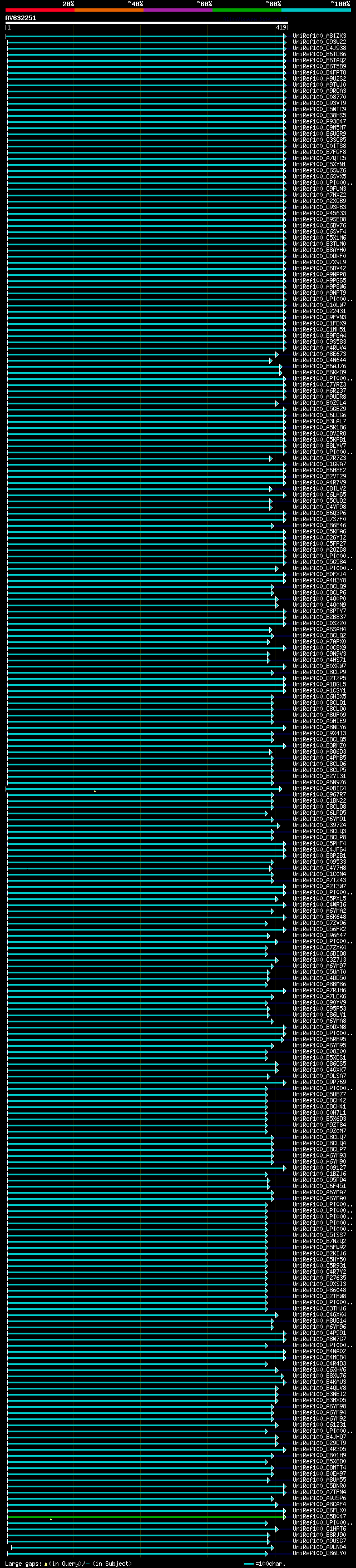The image size is (356, 1568).
Task: Select the UniRef100_Q6H3X5 label
Action: tap(319, 696)
